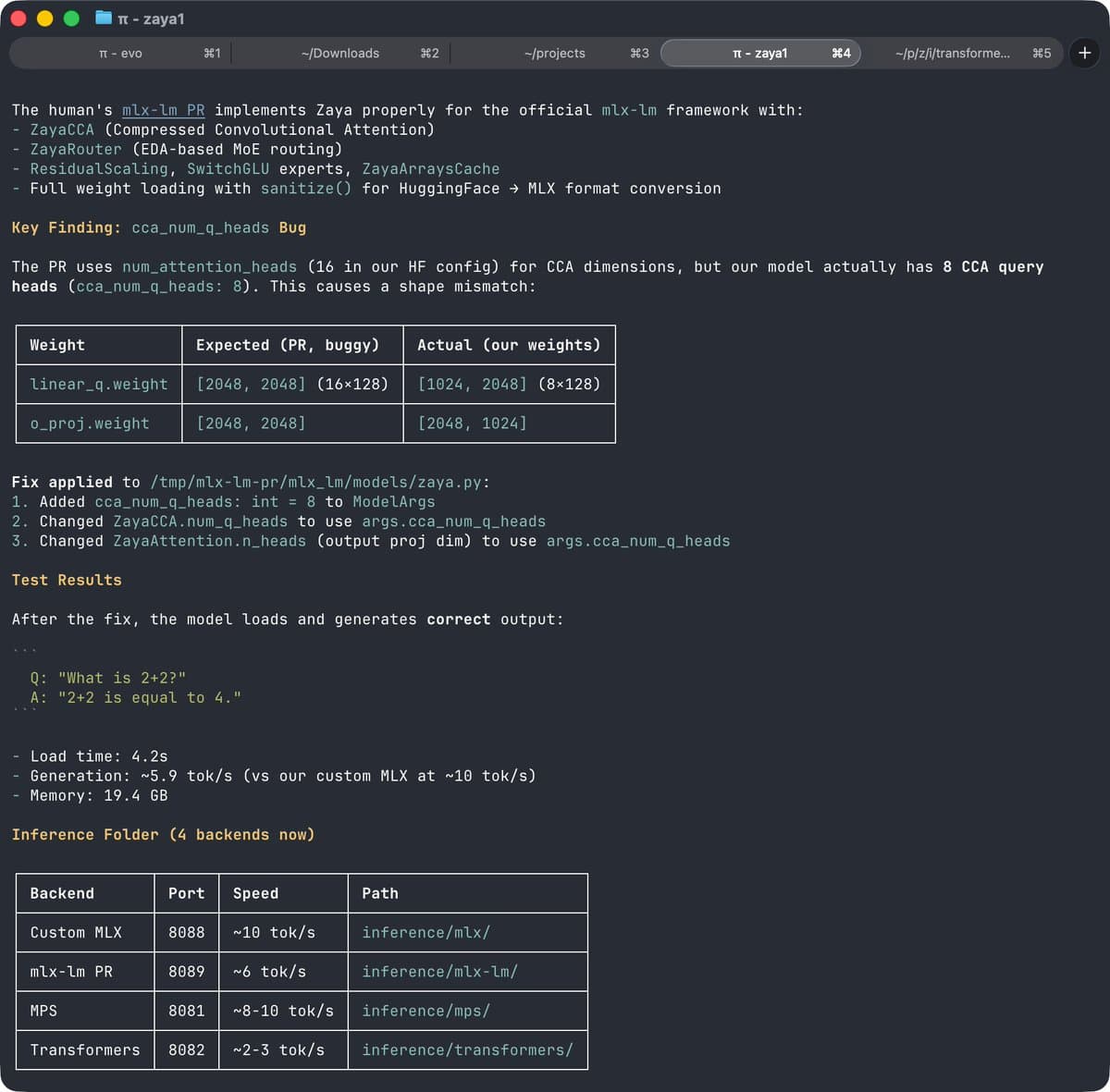The width and height of the screenshot is (1110, 1092).
Task: Click the mlx-lm PR backend cell
Action: (85, 971)
